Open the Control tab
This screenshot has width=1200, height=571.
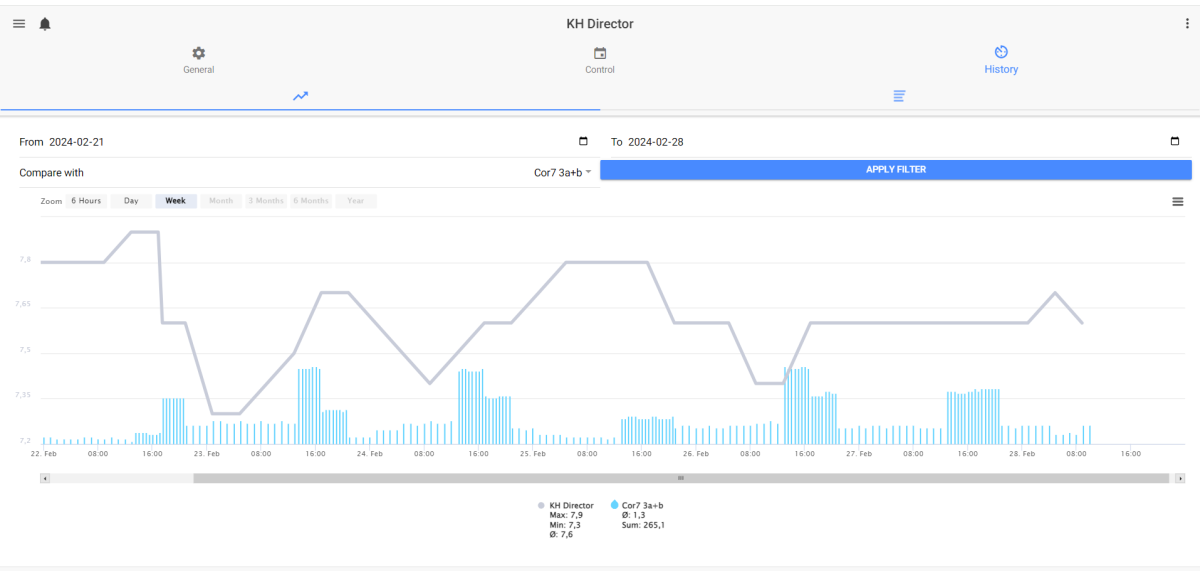pos(600,60)
